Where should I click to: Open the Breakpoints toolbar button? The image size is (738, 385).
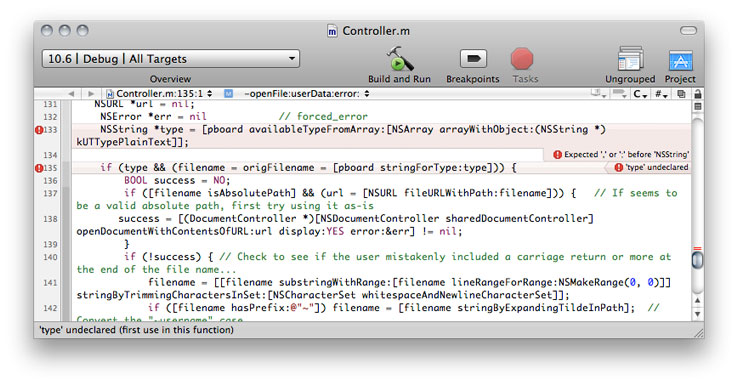(473, 59)
